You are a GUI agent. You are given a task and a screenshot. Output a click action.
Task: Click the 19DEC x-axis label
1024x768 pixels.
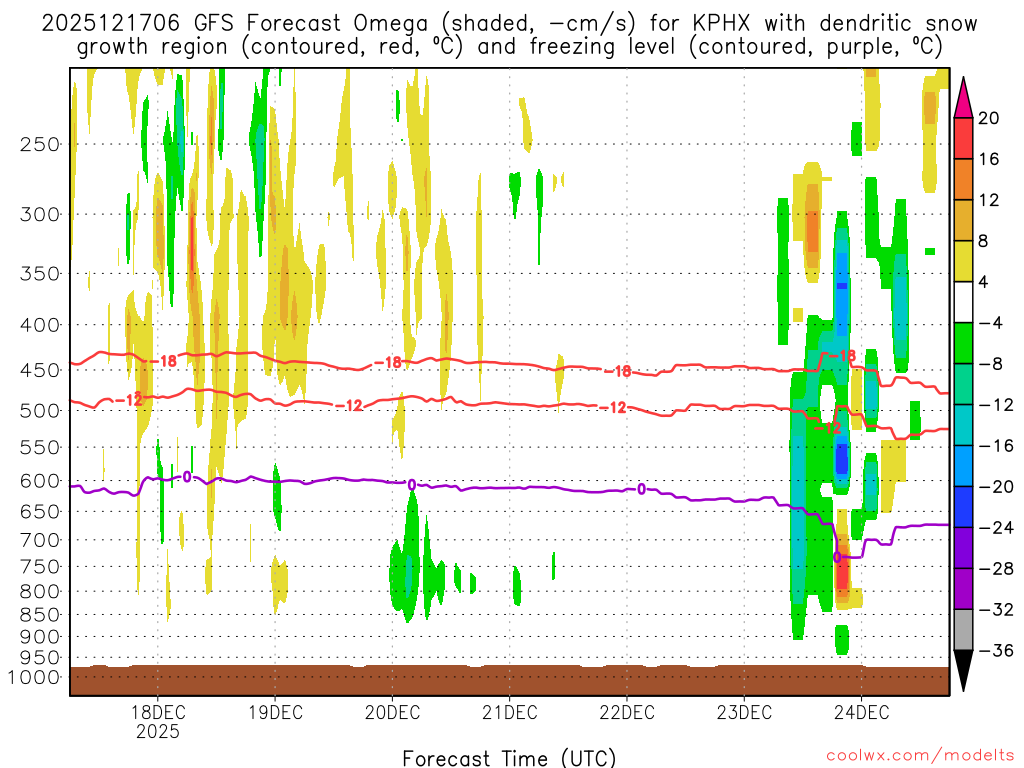click(x=275, y=712)
